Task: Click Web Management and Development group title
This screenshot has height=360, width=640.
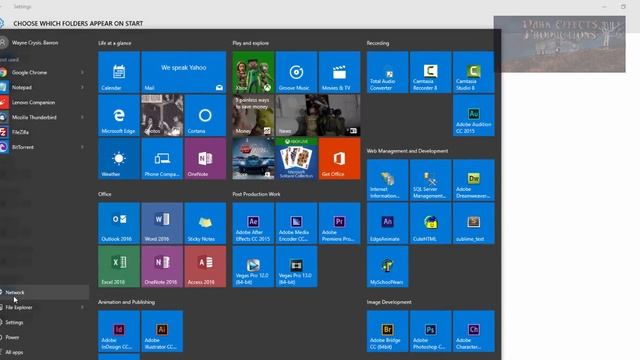Action: point(407,151)
